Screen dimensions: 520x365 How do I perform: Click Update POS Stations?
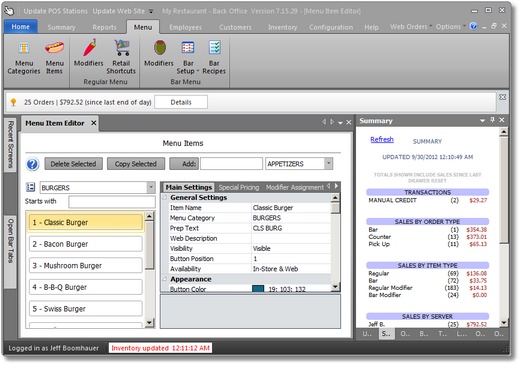coord(56,11)
